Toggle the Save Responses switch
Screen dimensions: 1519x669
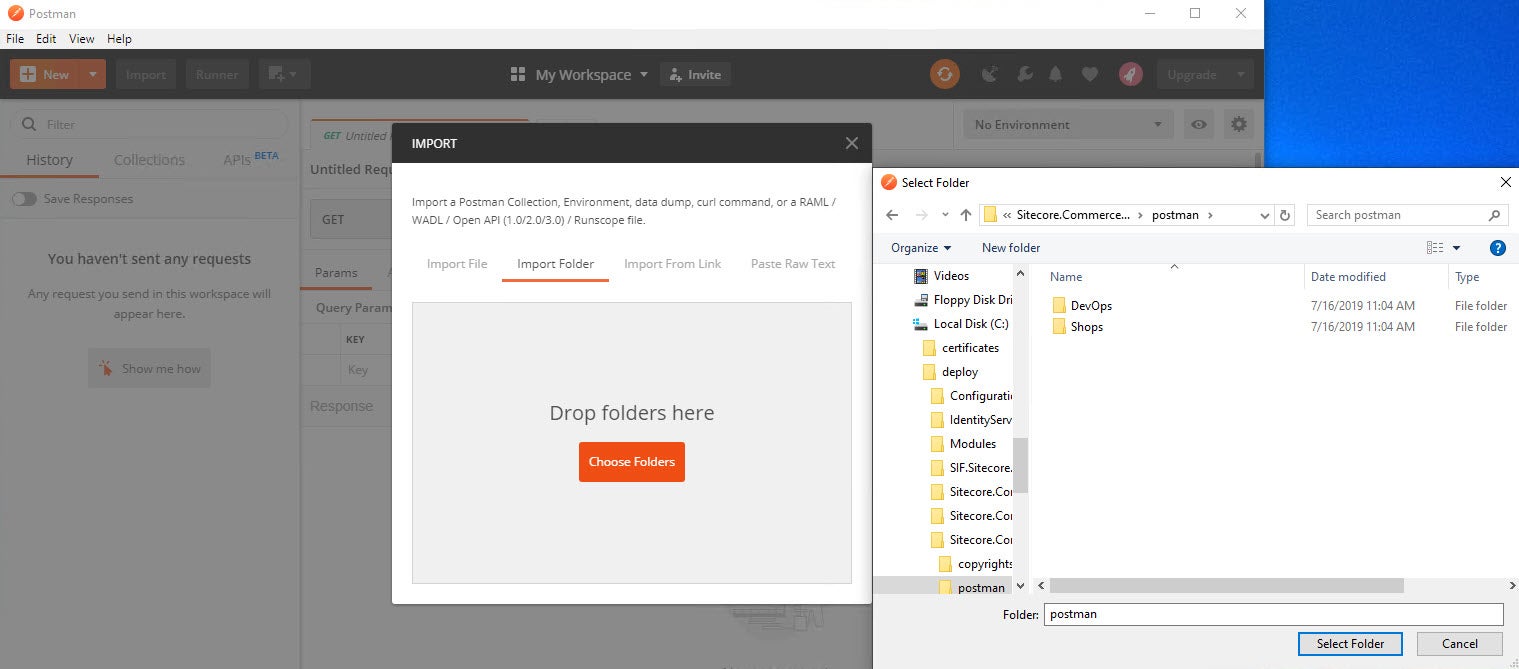tap(24, 199)
